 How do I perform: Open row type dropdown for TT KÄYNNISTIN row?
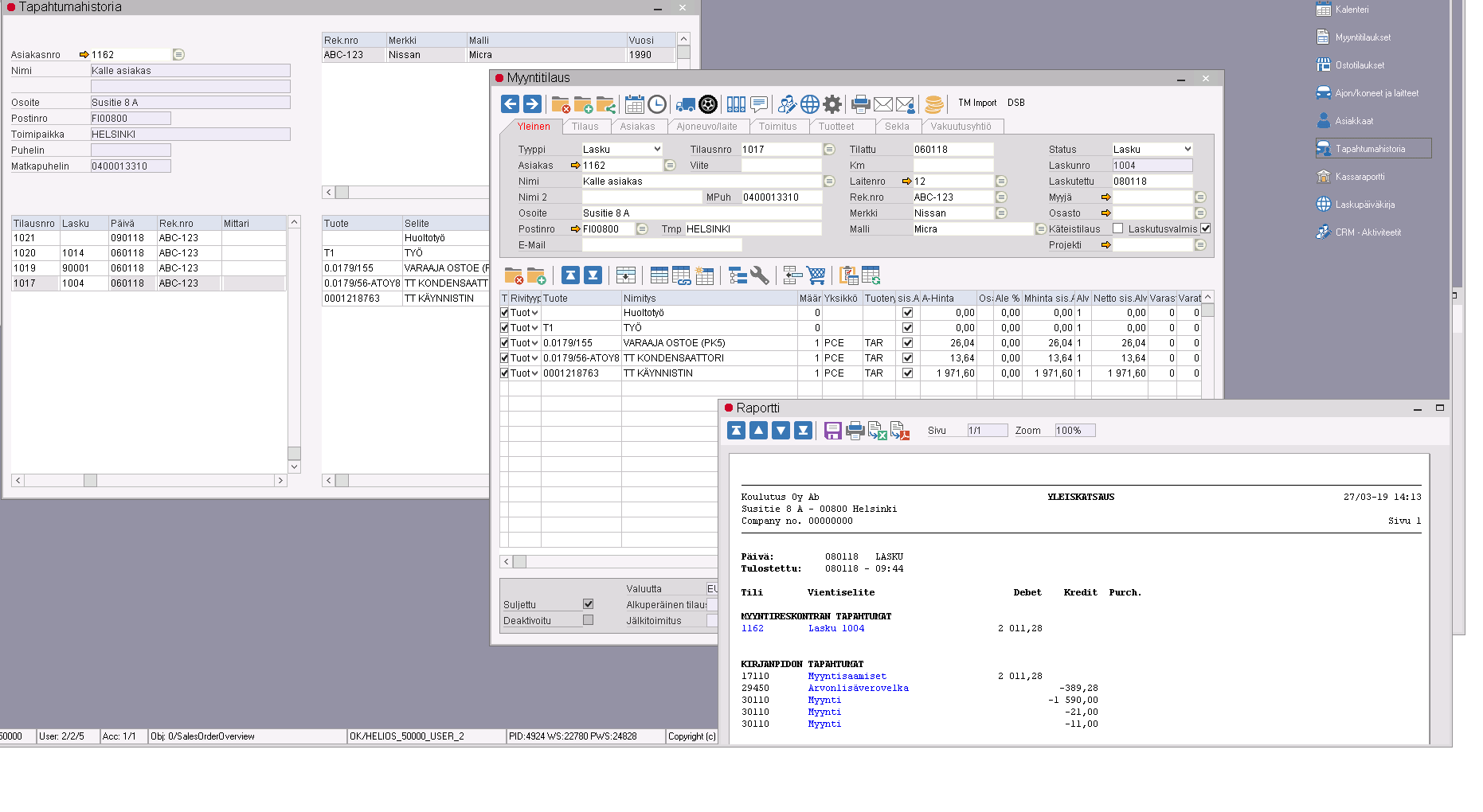[x=534, y=373]
